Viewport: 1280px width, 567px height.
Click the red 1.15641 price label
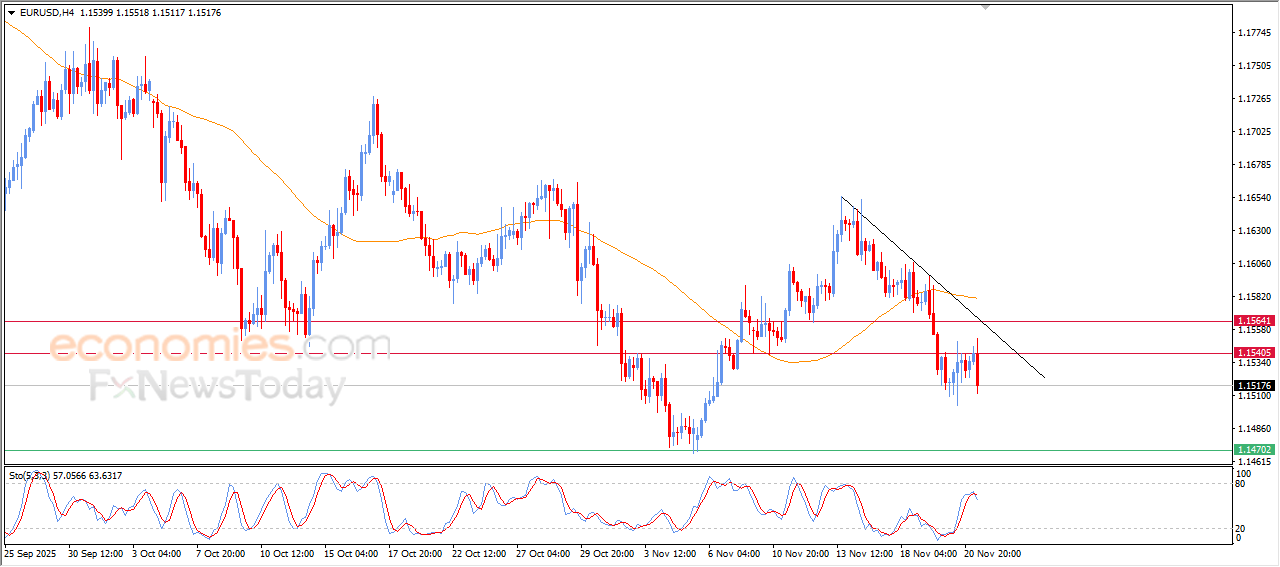pos(1253,321)
